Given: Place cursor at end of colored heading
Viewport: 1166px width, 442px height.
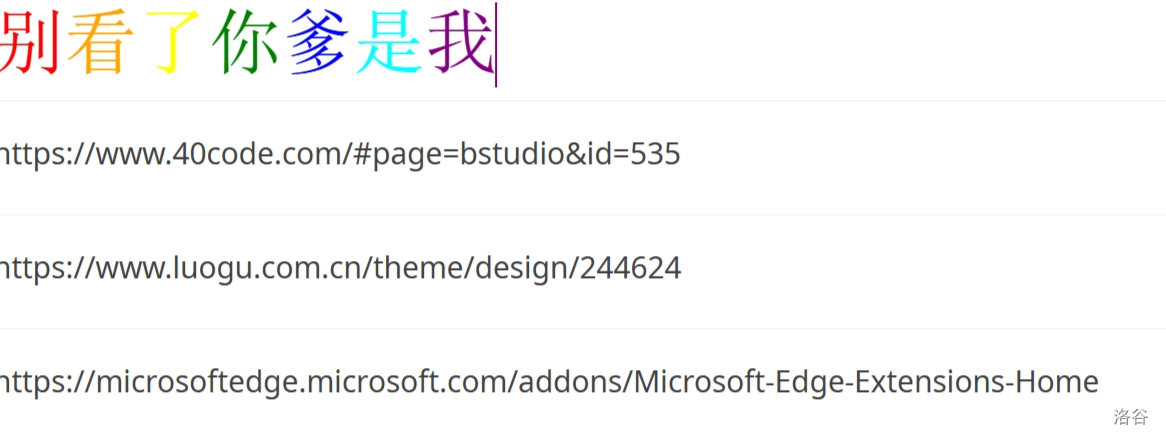Looking at the screenshot, I should (x=495, y=50).
